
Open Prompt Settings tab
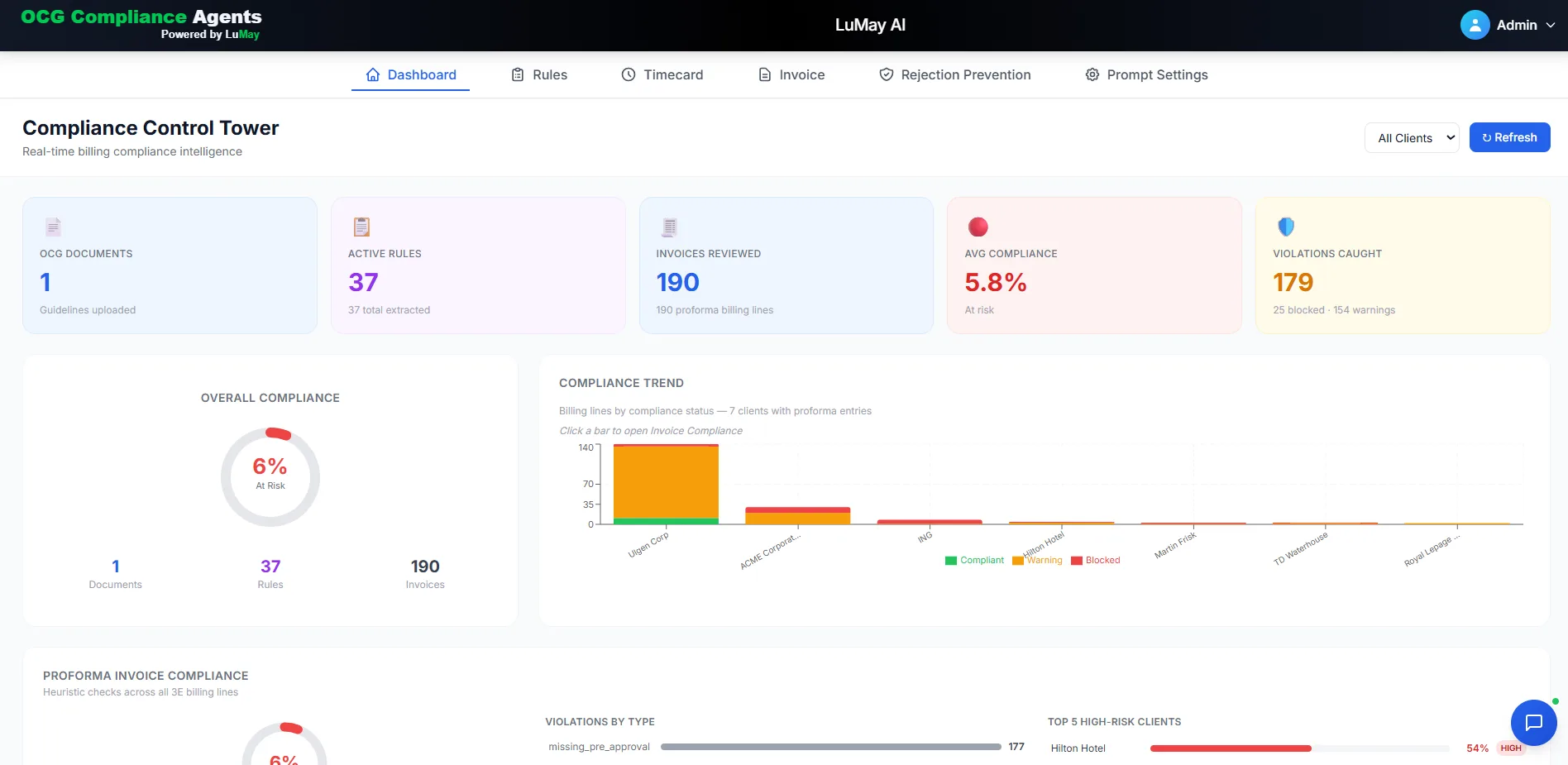coord(1146,74)
